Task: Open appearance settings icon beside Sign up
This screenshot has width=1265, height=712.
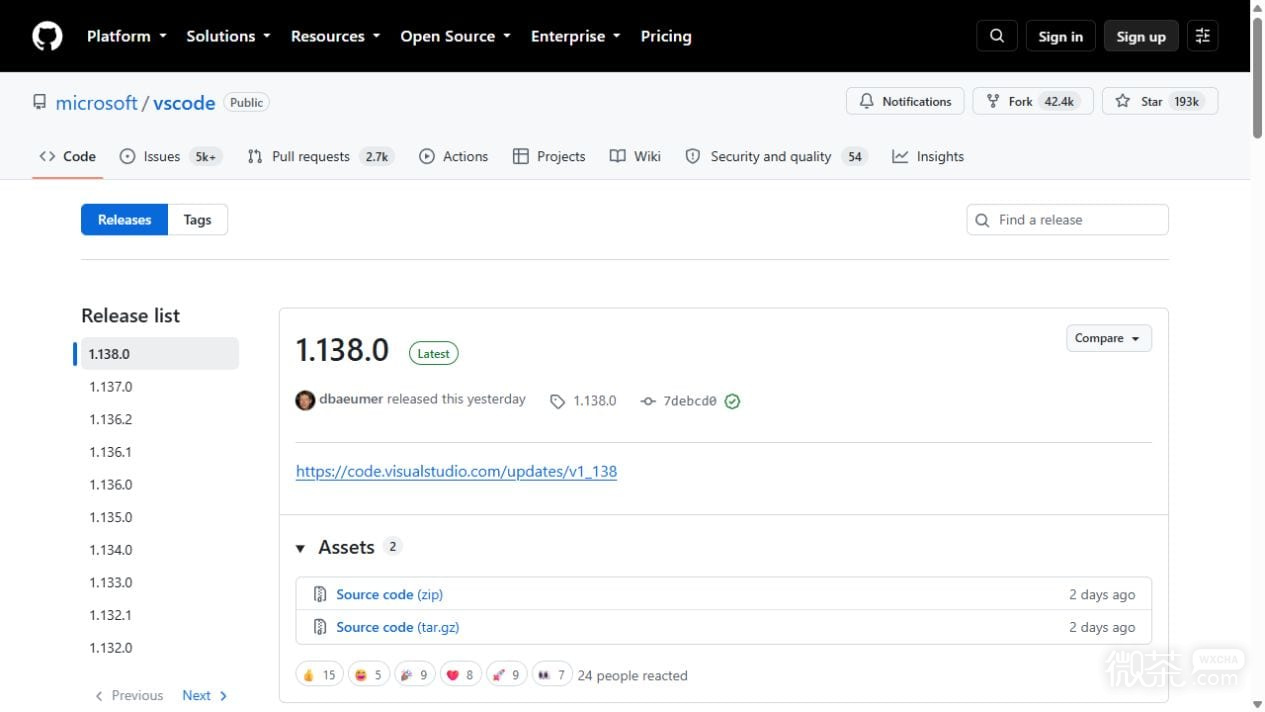Action: pyautogui.click(x=1203, y=36)
